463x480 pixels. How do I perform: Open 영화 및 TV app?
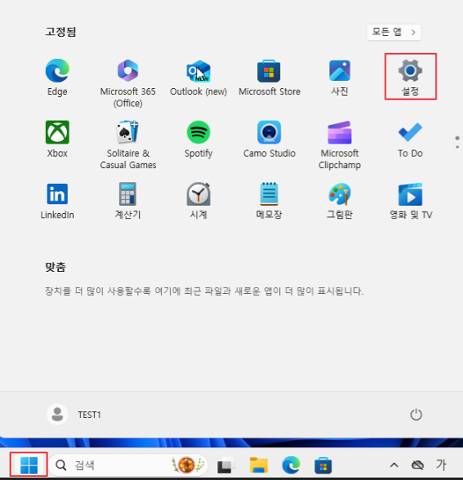click(411, 201)
